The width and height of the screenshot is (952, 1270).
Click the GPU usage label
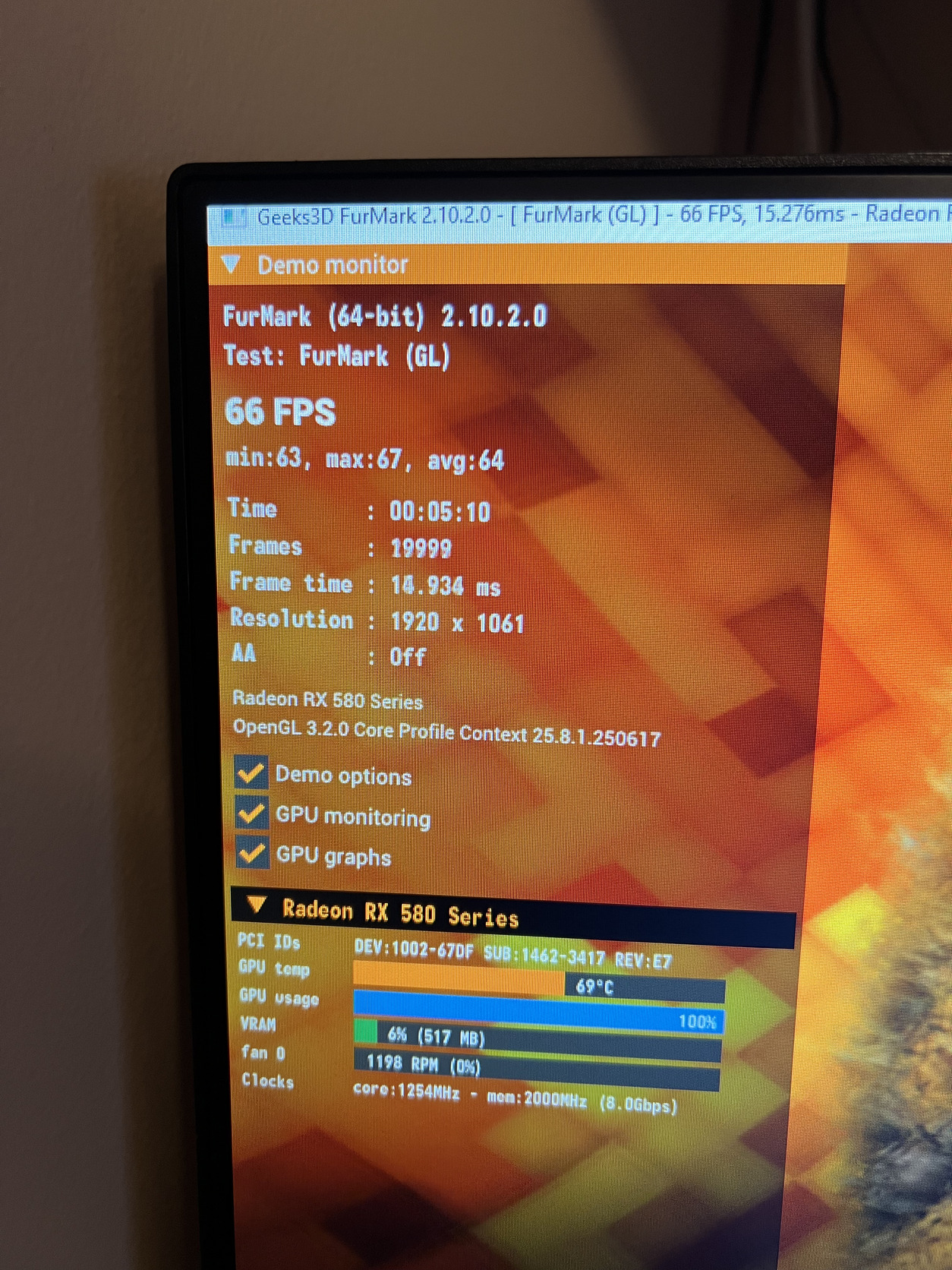[x=279, y=997]
